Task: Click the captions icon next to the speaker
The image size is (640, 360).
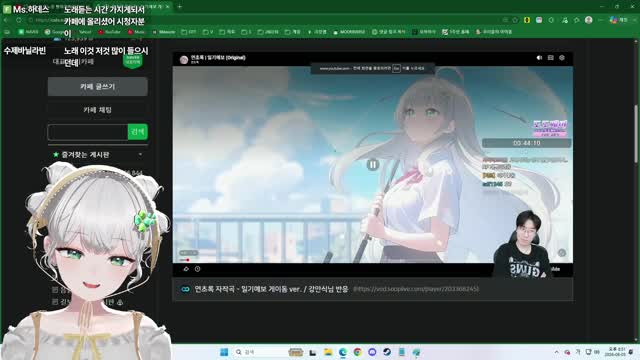Action: tap(551, 58)
